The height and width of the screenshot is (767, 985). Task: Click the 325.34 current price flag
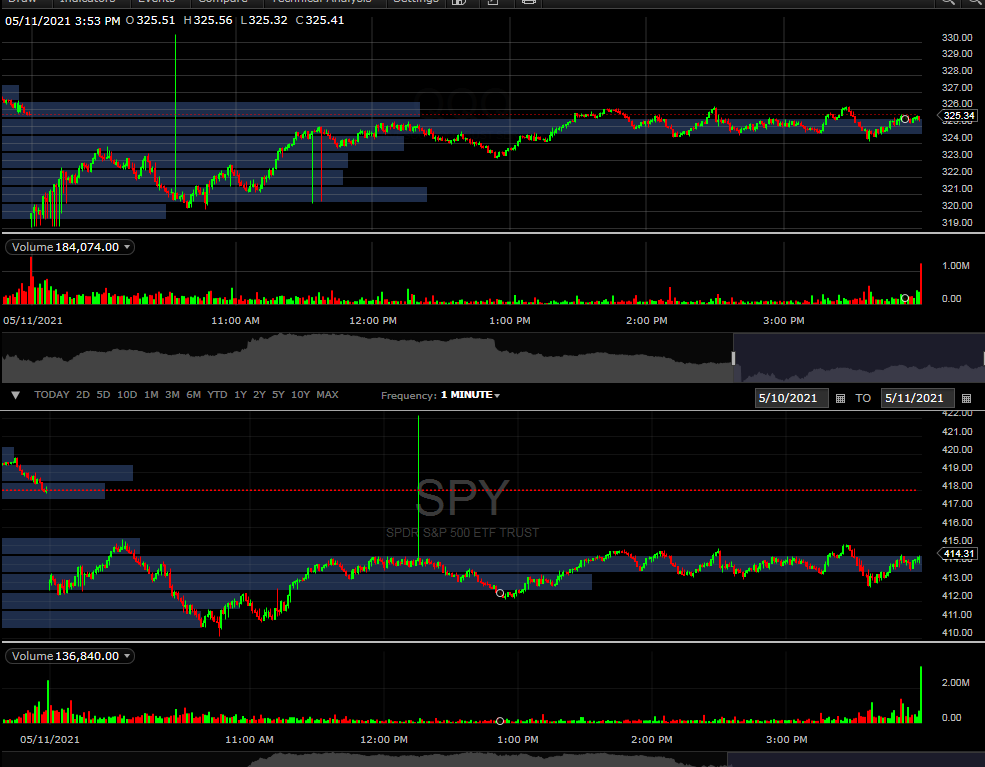957,116
